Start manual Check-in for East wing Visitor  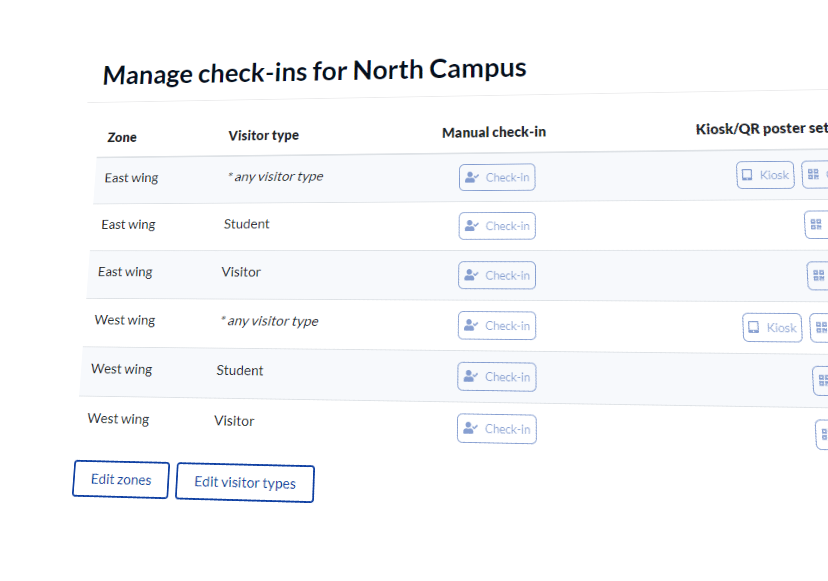point(497,275)
